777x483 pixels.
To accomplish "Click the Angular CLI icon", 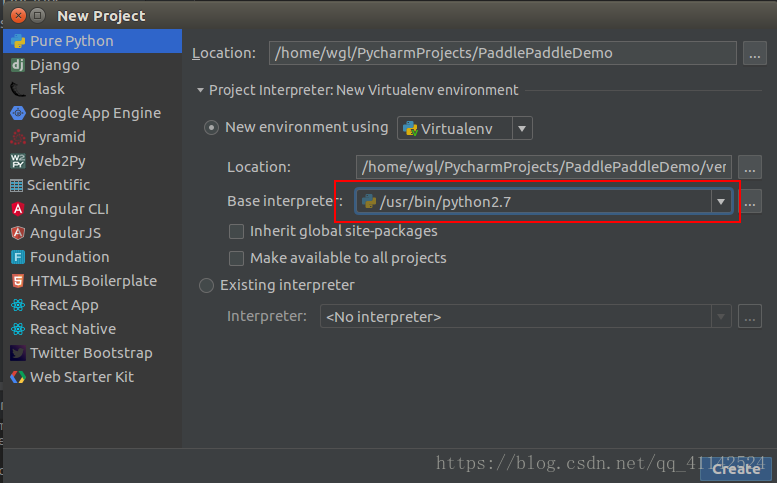I will pos(18,209).
